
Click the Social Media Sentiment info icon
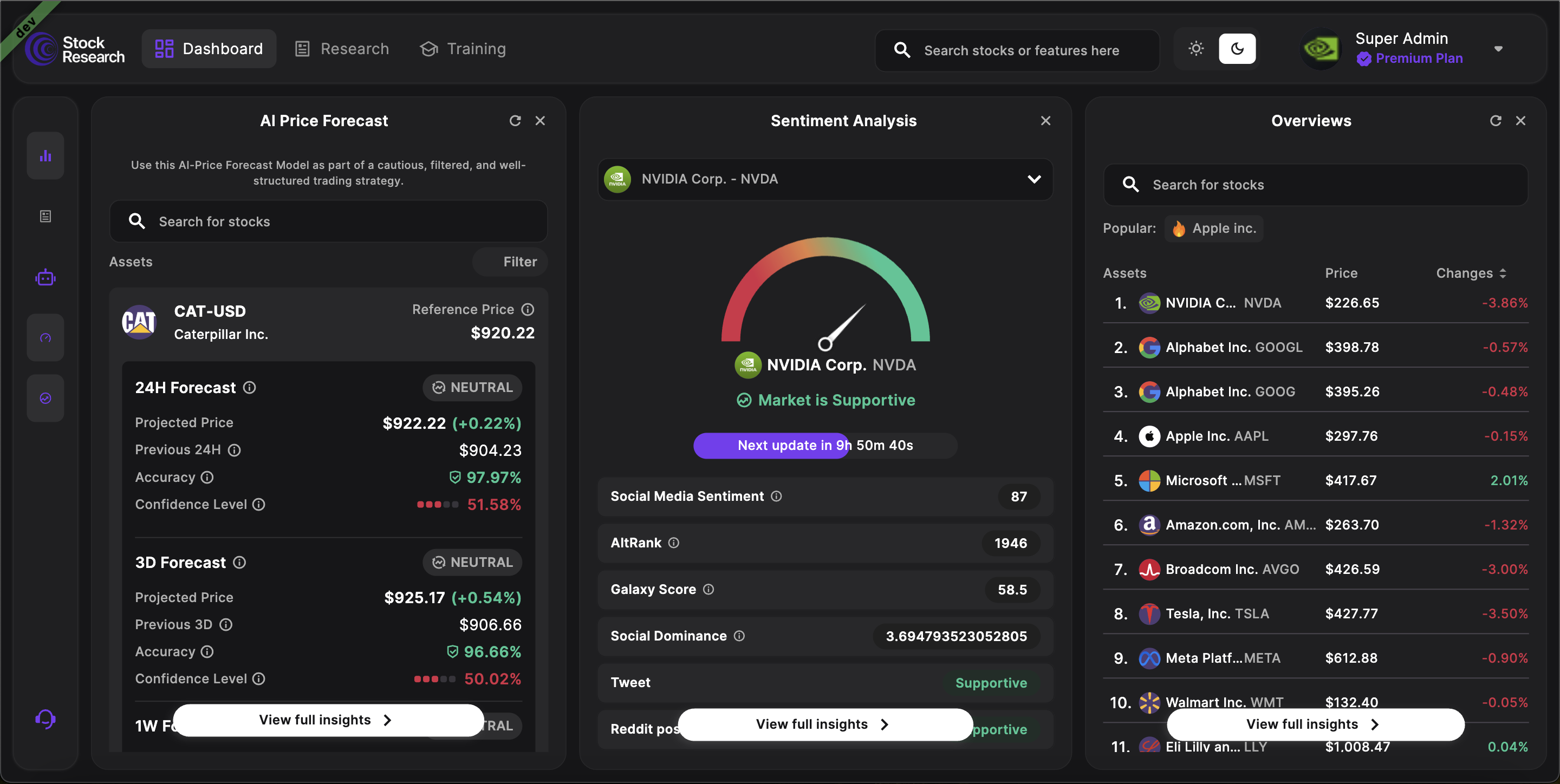pos(776,496)
